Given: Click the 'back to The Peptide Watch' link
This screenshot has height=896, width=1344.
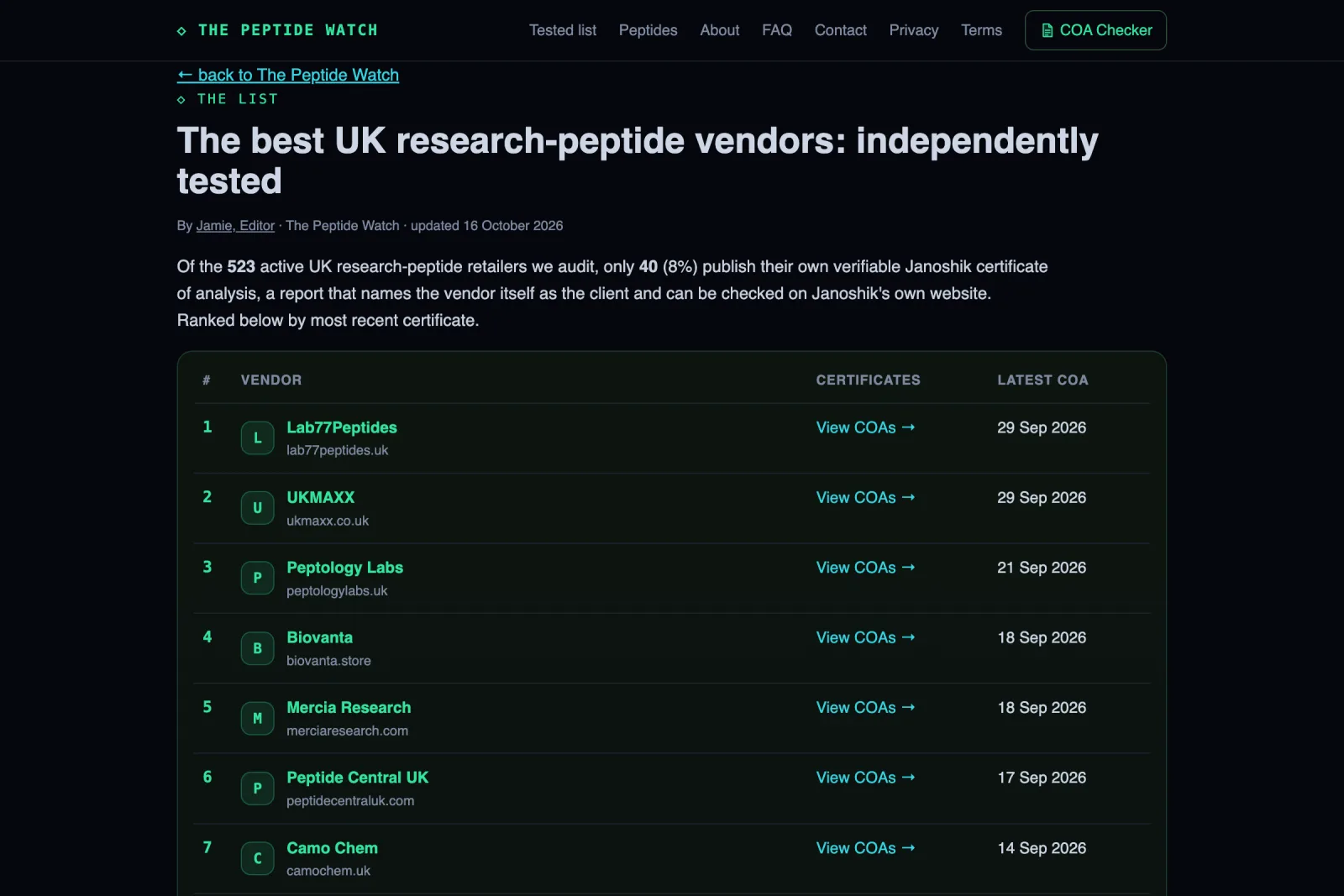Looking at the screenshot, I should point(288,75).
